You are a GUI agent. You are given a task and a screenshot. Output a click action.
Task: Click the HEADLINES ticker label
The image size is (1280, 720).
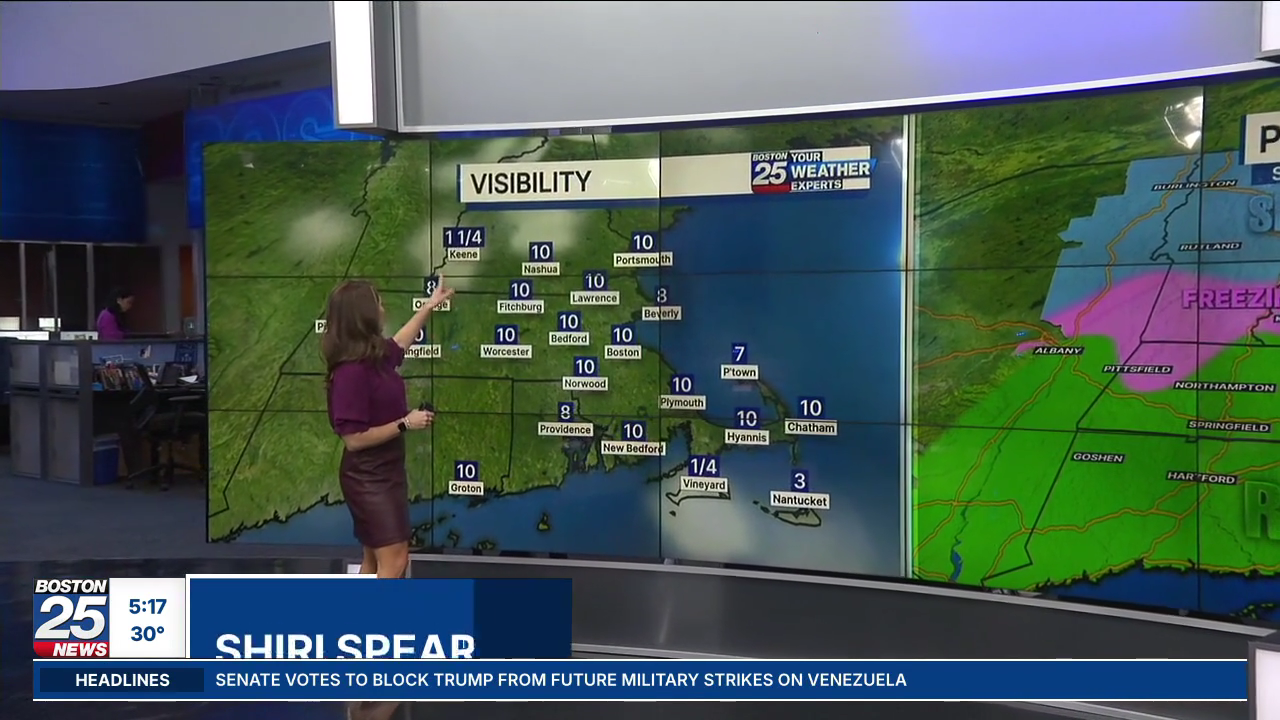122,680
